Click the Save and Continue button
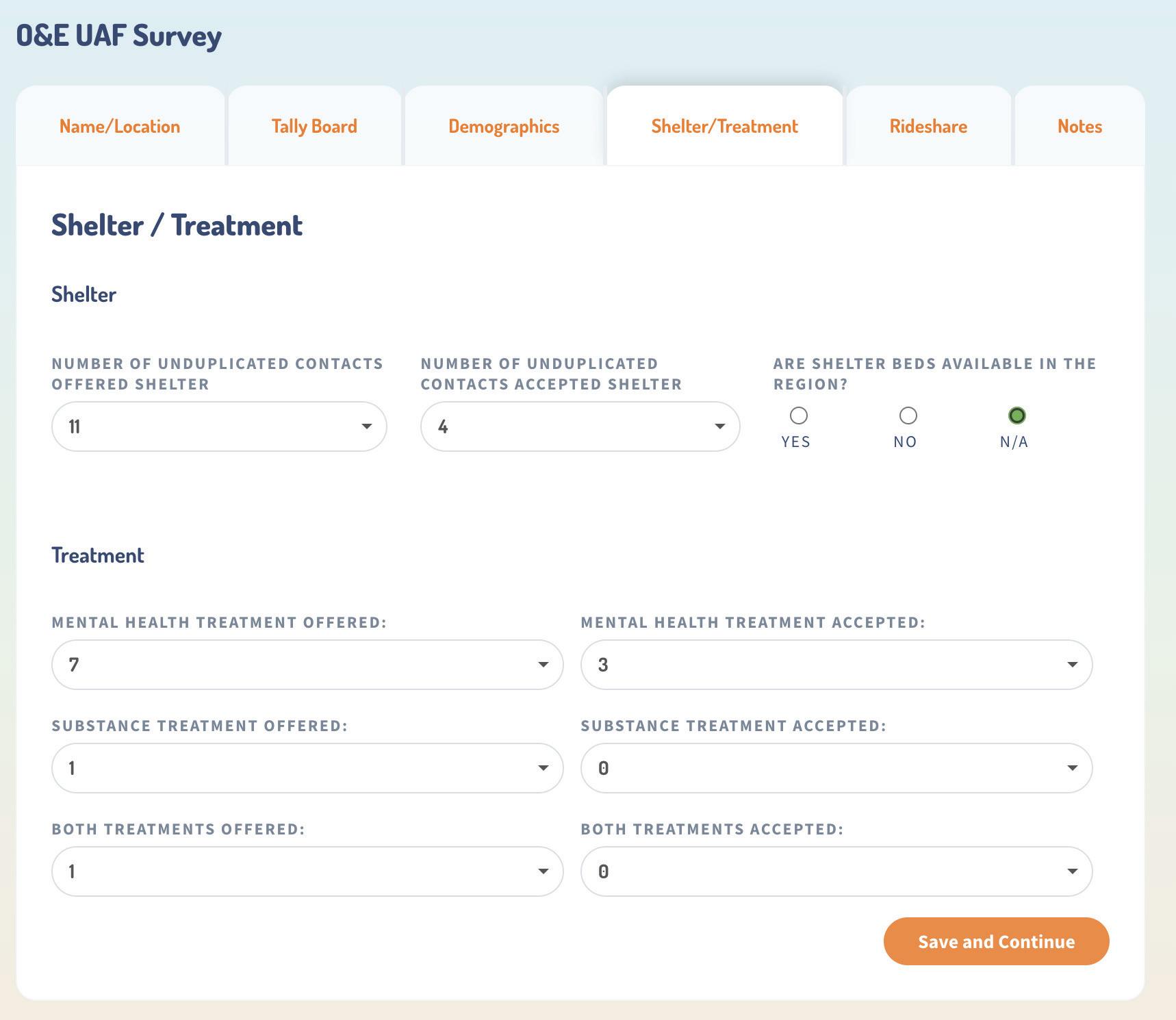Screen dimensions: 1176x1020 point(996,941)
